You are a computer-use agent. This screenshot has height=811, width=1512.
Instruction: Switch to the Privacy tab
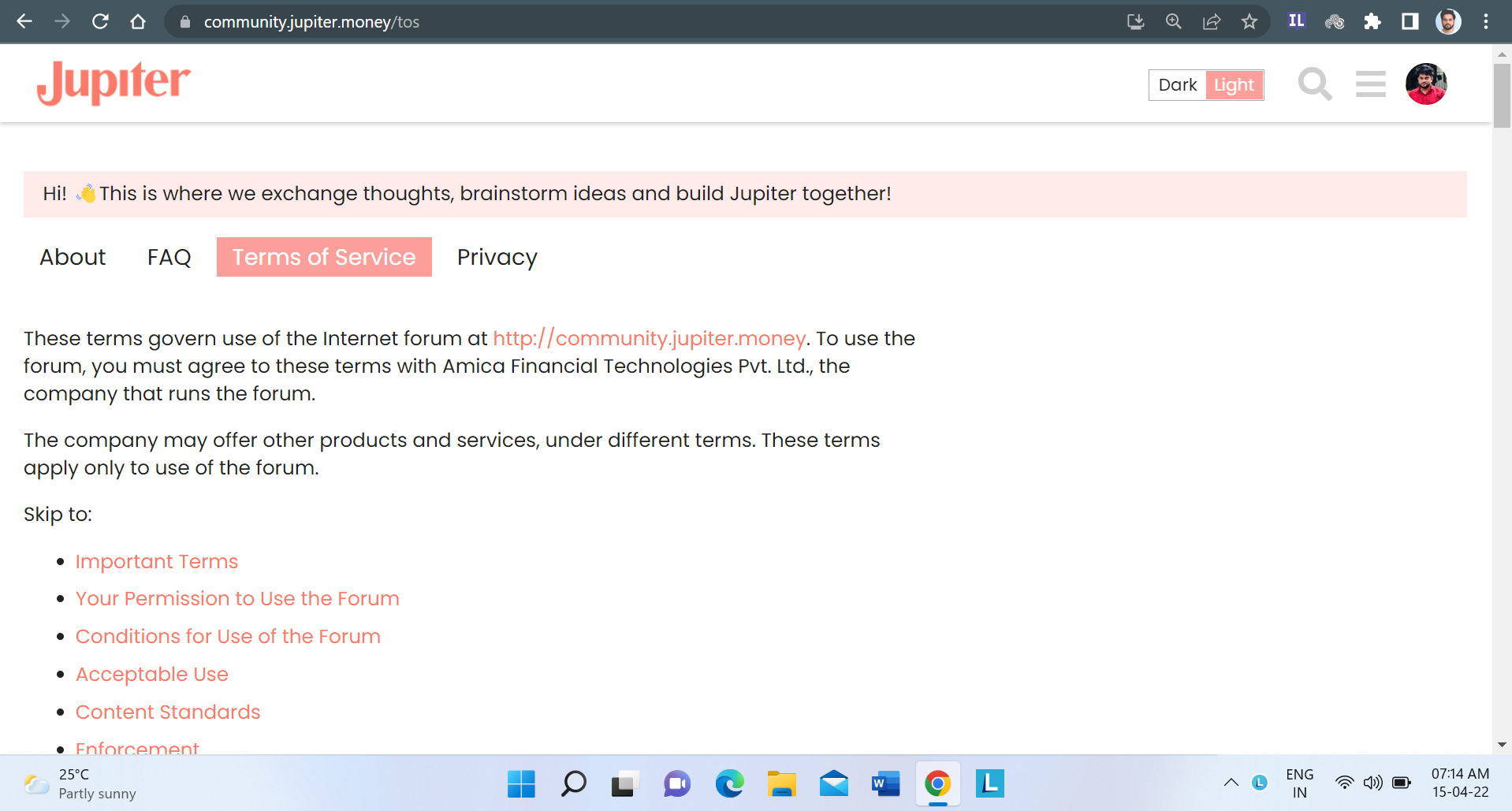pos(497,257)
